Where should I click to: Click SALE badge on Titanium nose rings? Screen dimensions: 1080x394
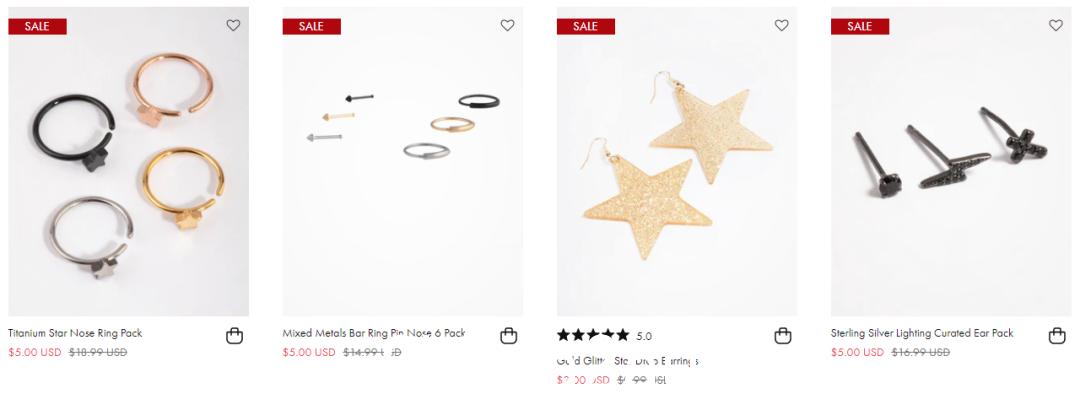(37, 27)
